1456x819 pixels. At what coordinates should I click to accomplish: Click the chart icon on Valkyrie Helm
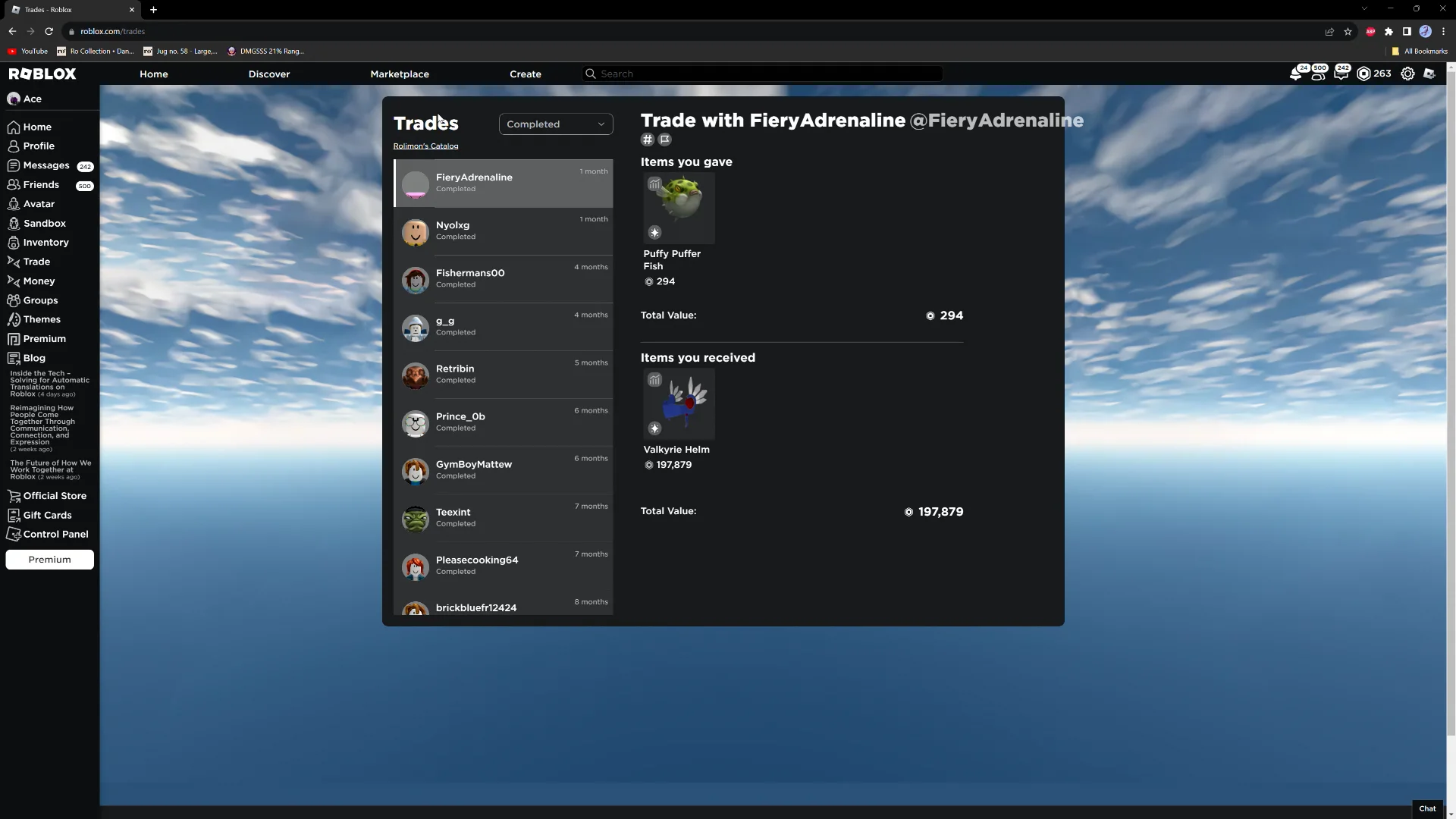(x=654, y=380)
